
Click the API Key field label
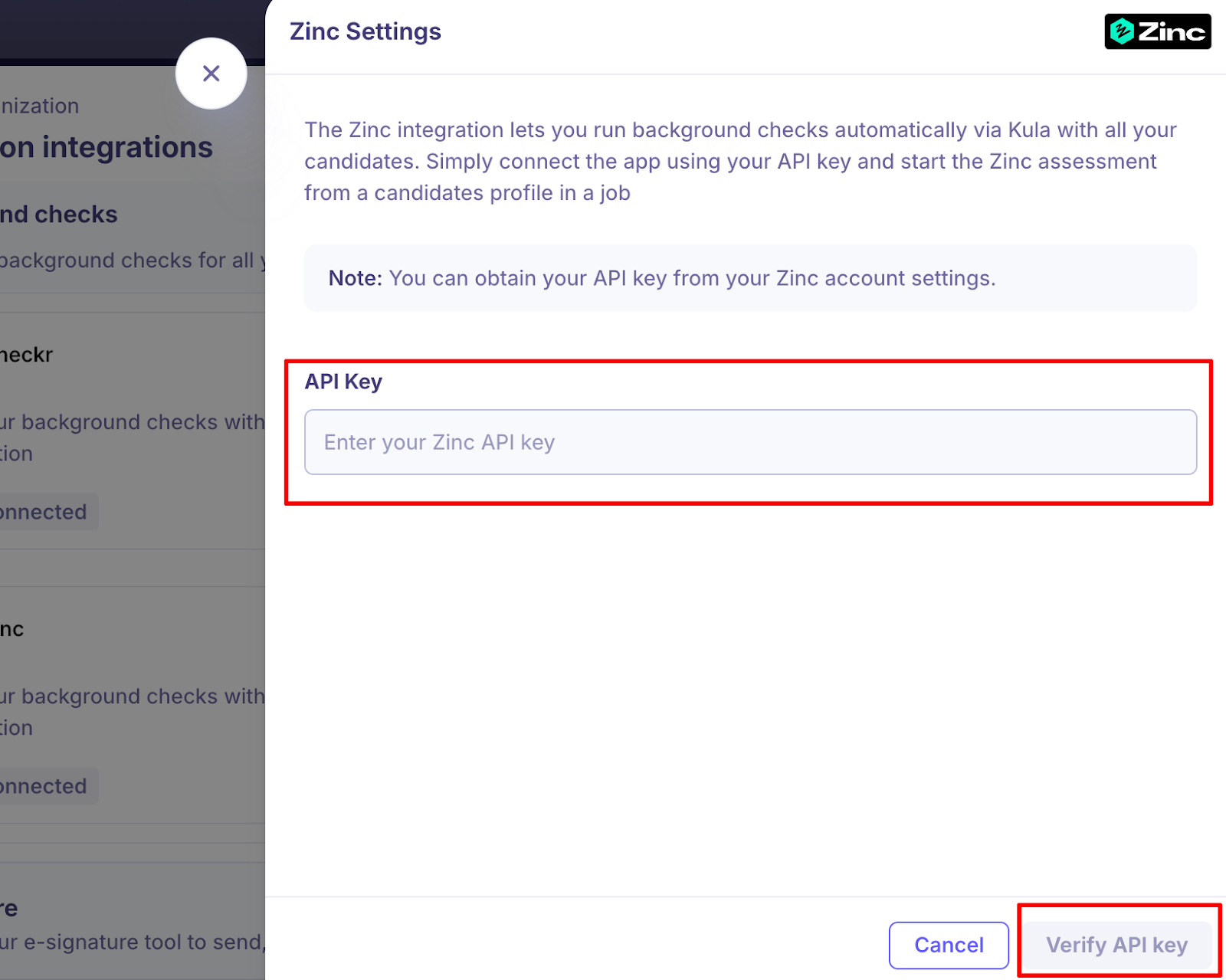click(343, 382)
